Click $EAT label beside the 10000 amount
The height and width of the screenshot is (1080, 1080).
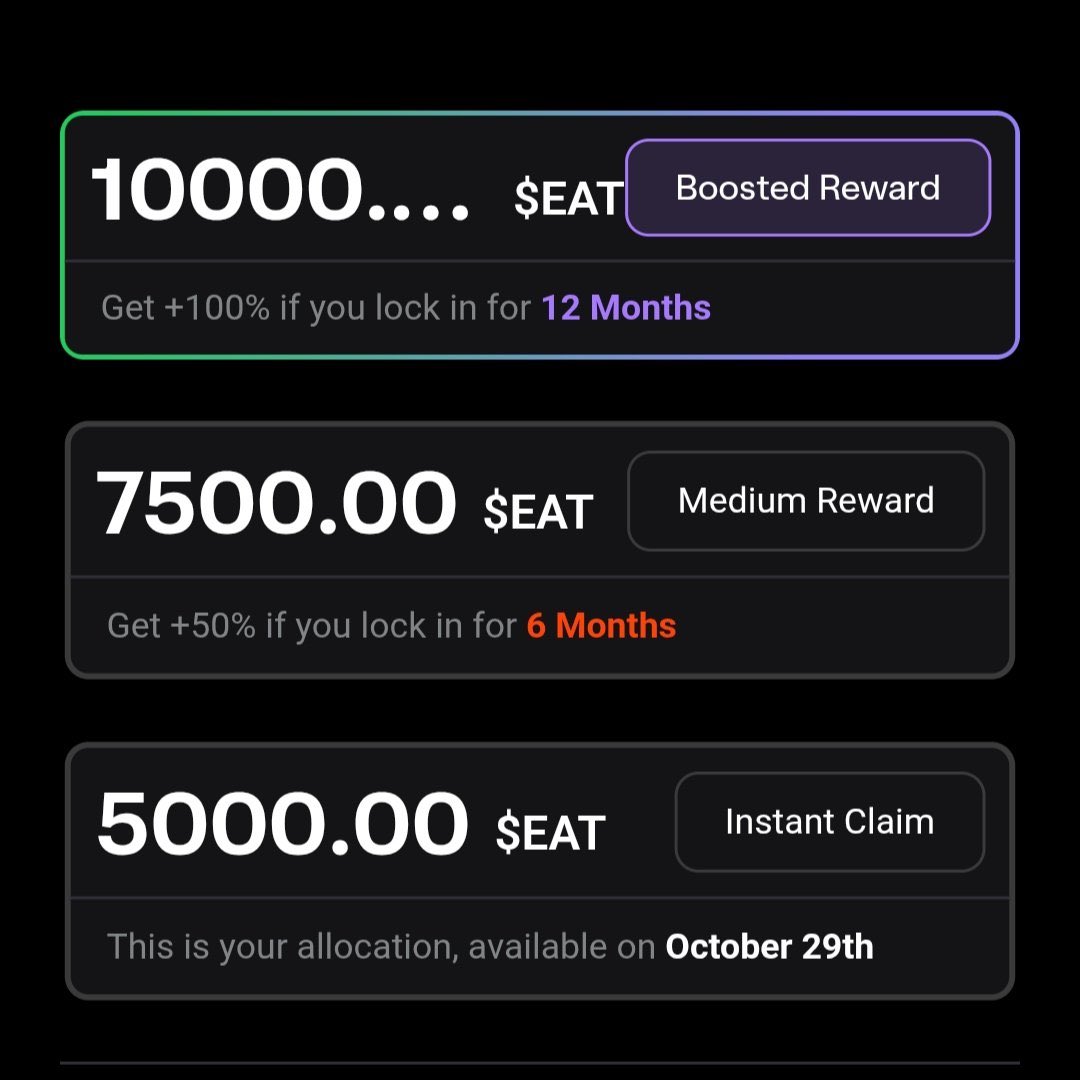569,199
